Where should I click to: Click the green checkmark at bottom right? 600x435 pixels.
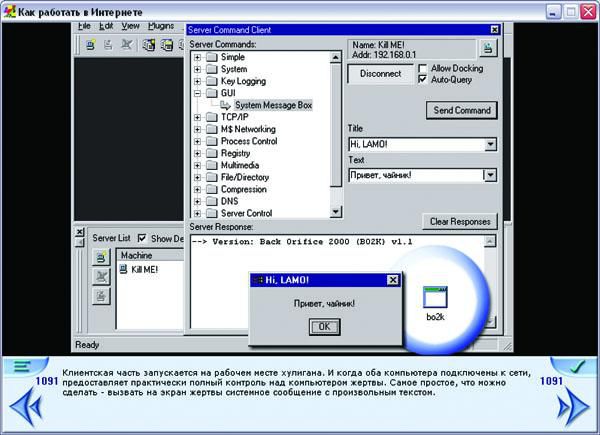click(x=577, y=367)
